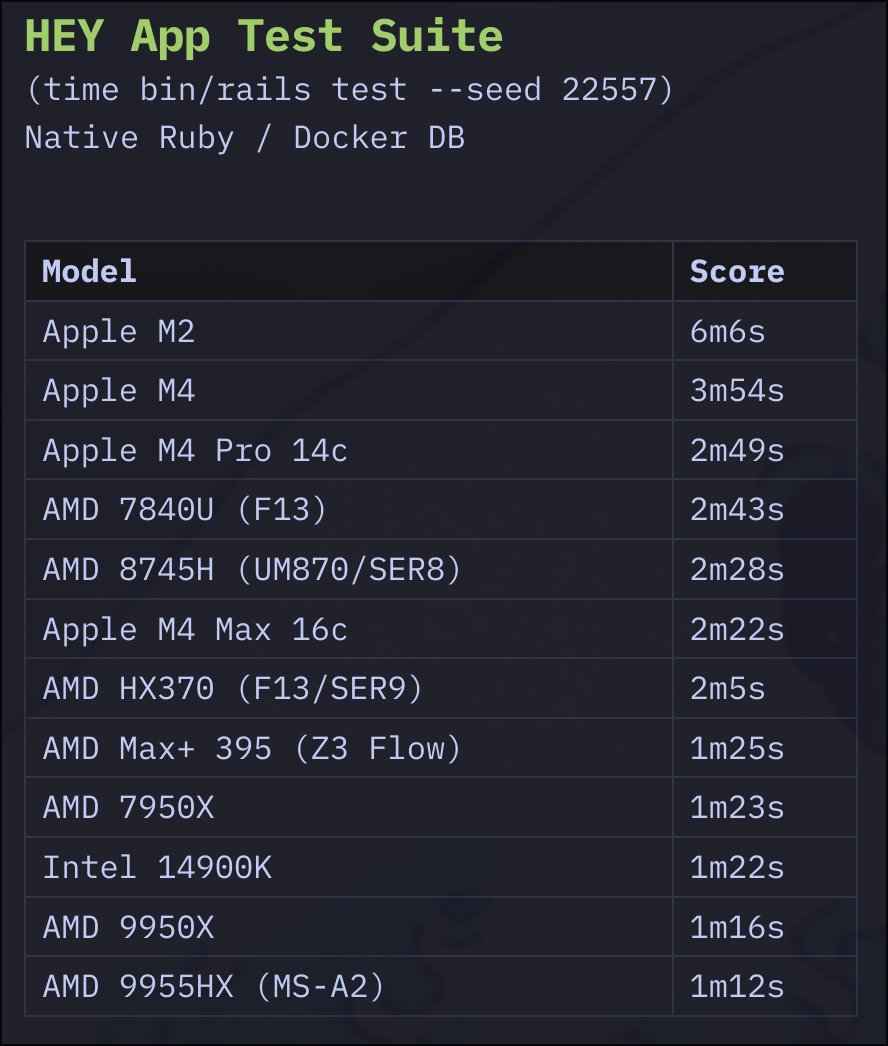Select the 'AMD 7950X' model cell
This screenshot has height=1046, width=888.
[x=349, y=808]
